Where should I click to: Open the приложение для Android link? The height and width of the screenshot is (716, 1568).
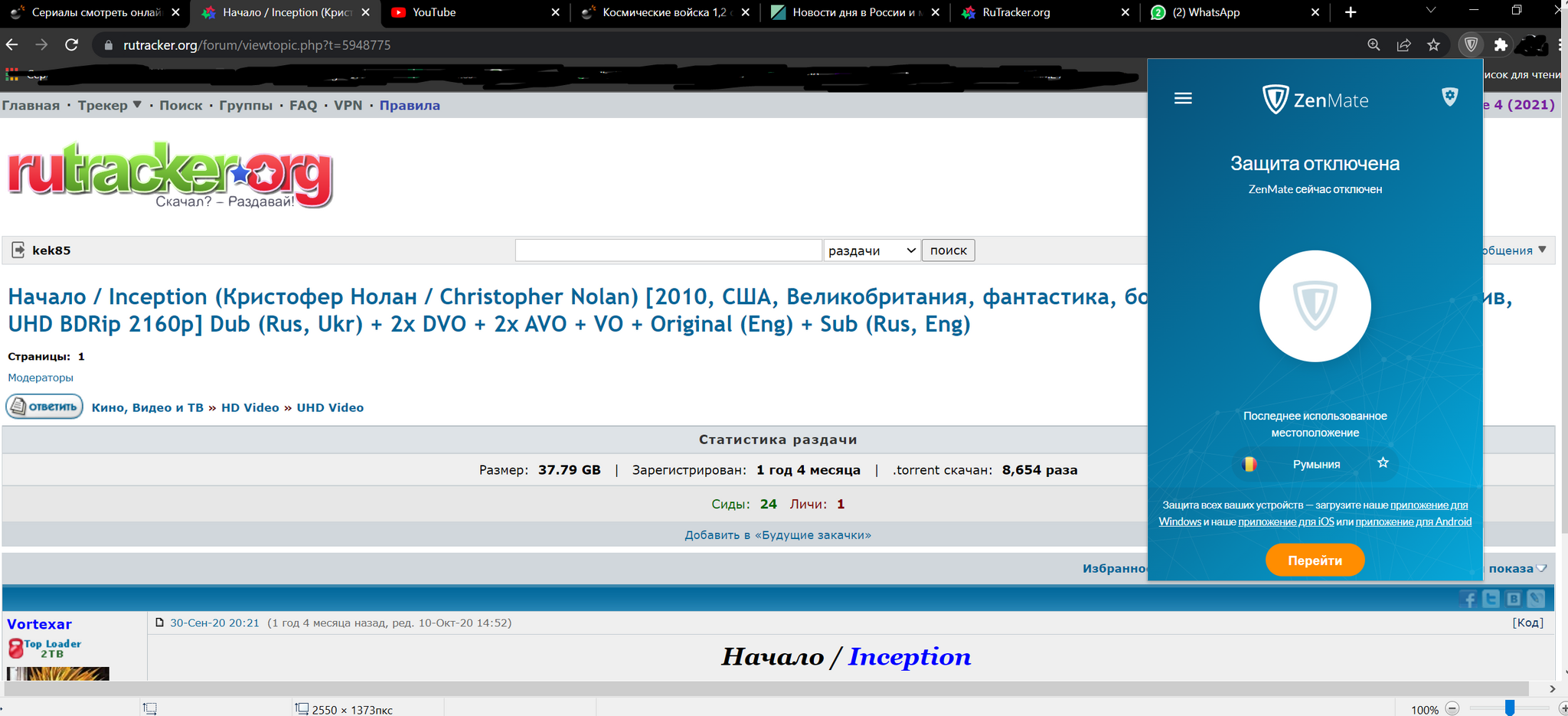pyautogui.click(x=1413, y=521)
